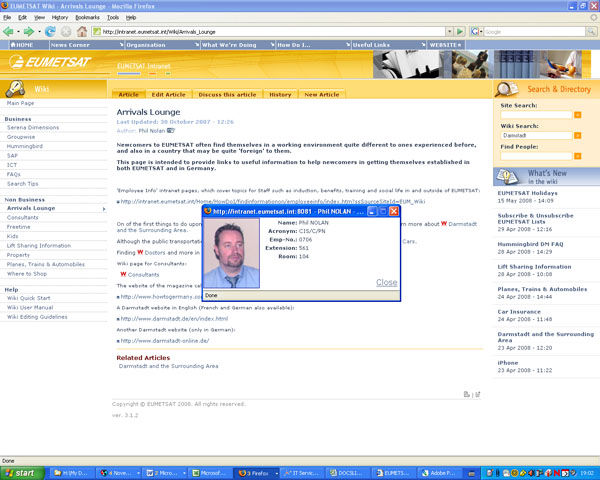Switch to the Edit Article tab

tap(168, 94)
